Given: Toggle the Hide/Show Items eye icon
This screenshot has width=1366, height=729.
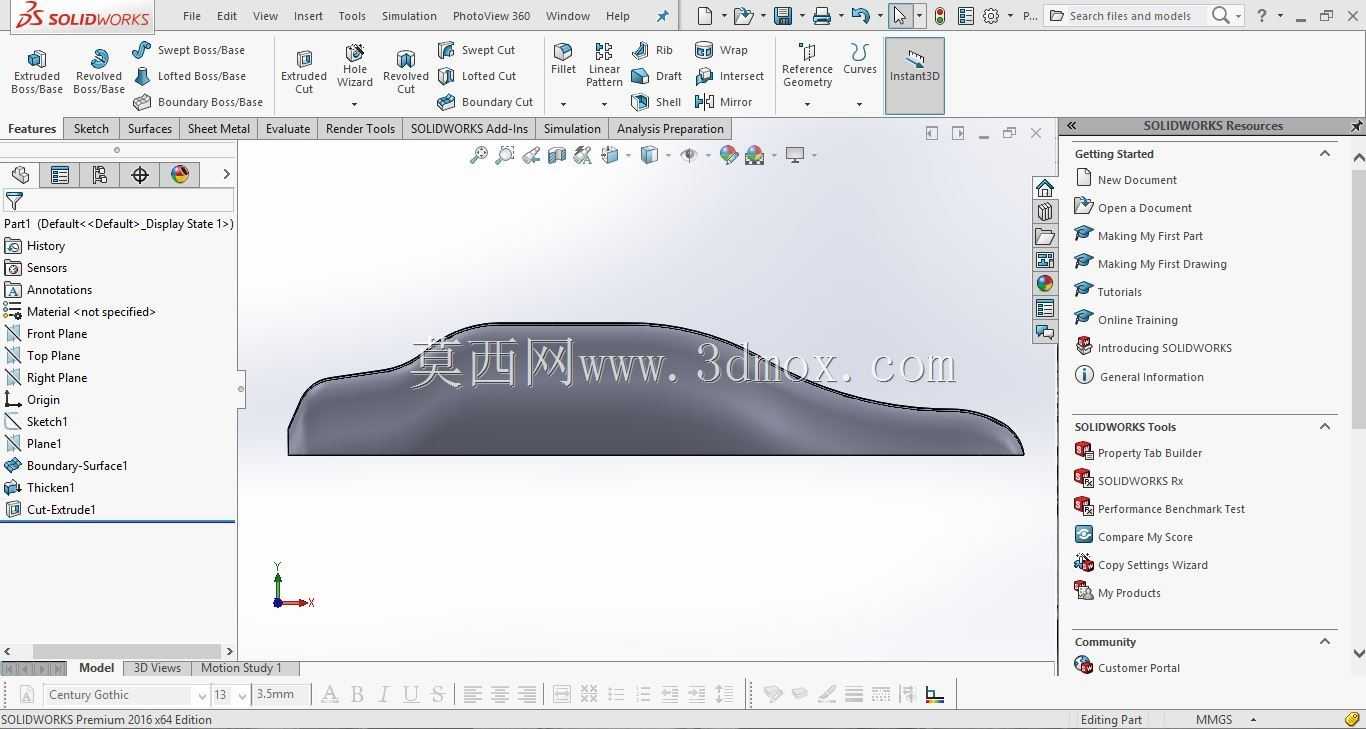Looking at the screenshot, I should (x=688, y=155).
